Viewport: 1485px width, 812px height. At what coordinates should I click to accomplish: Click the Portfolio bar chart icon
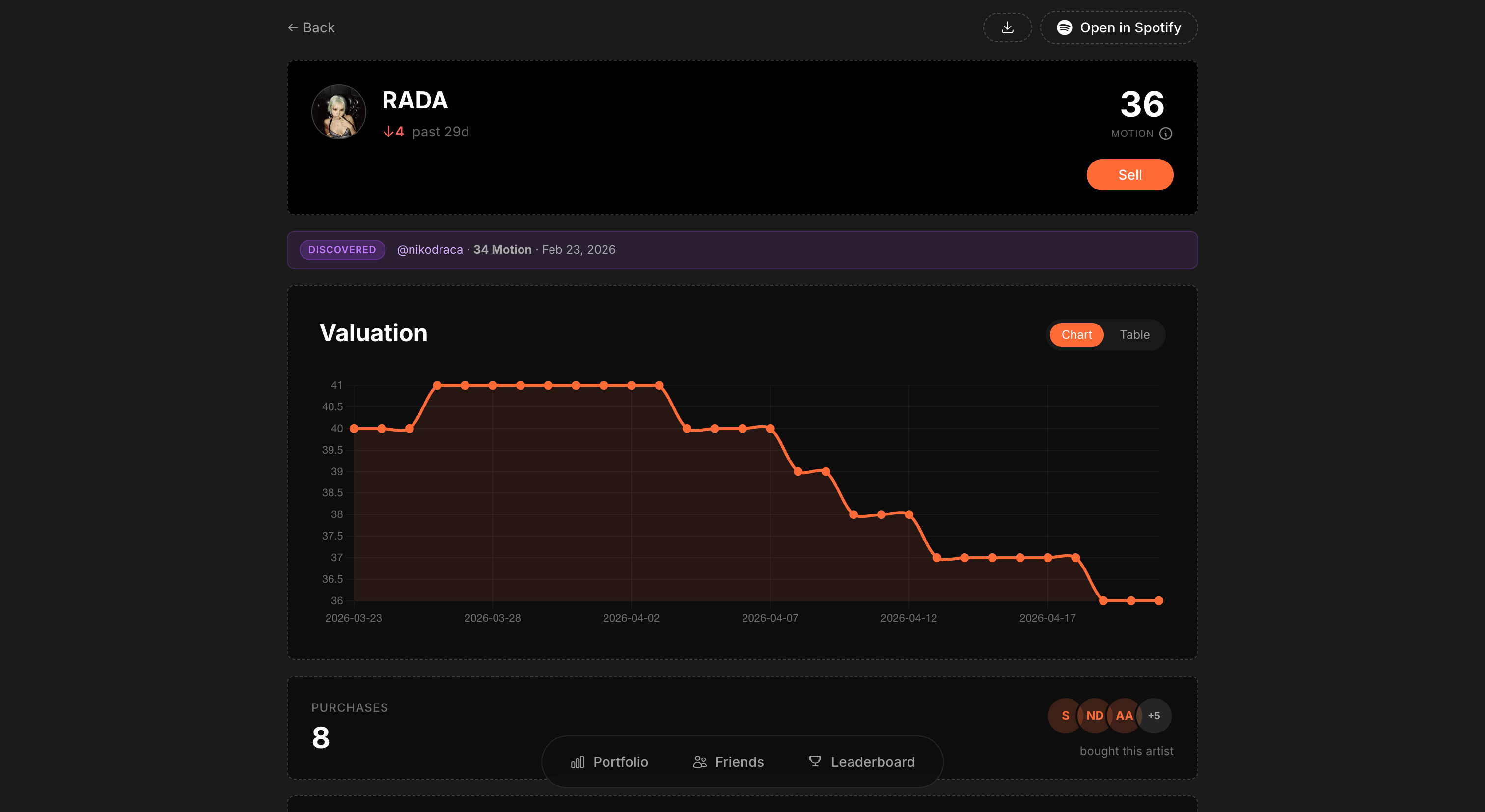(x=577, y=762)
